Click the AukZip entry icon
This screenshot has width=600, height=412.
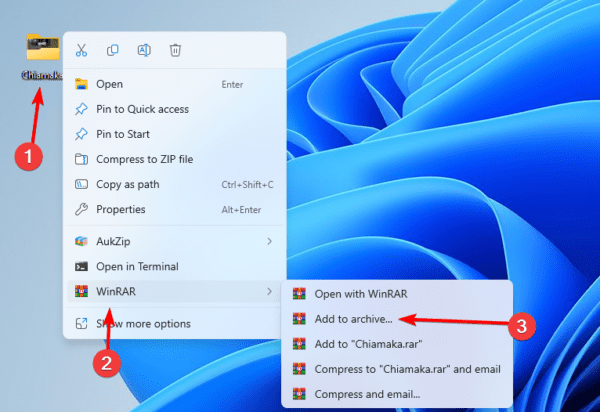pos(81,241)
